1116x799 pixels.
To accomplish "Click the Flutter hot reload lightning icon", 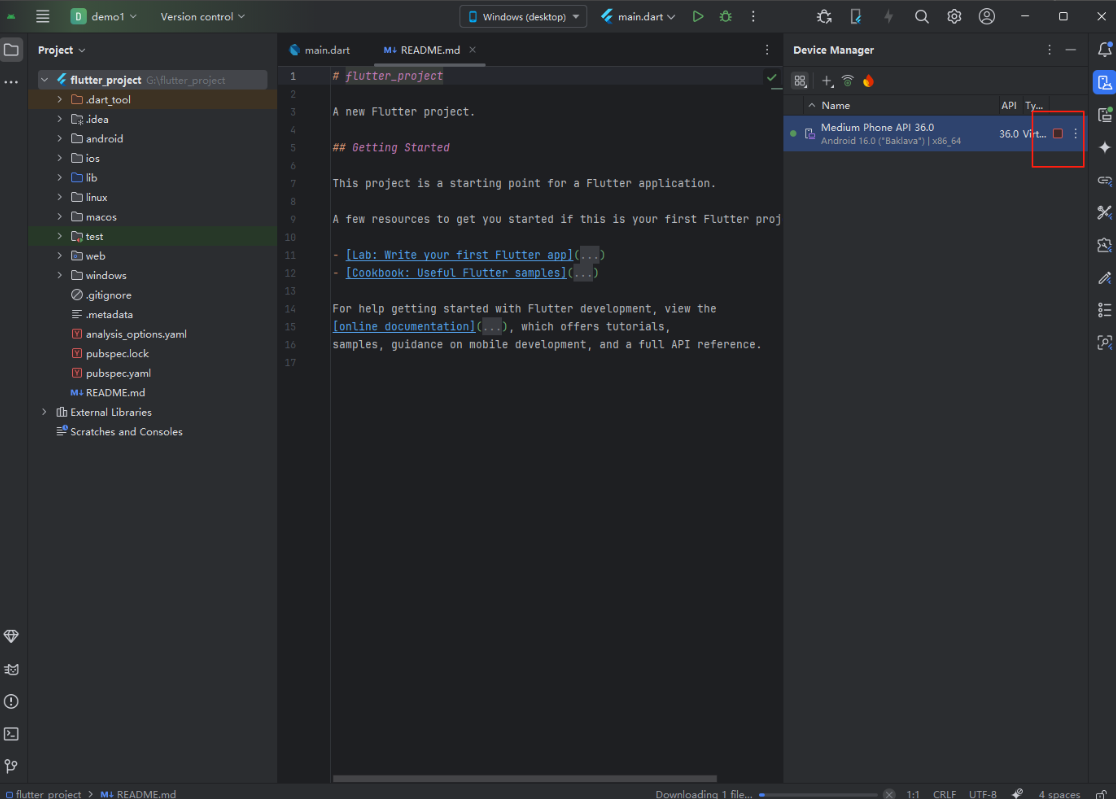I will pos(888,16).
